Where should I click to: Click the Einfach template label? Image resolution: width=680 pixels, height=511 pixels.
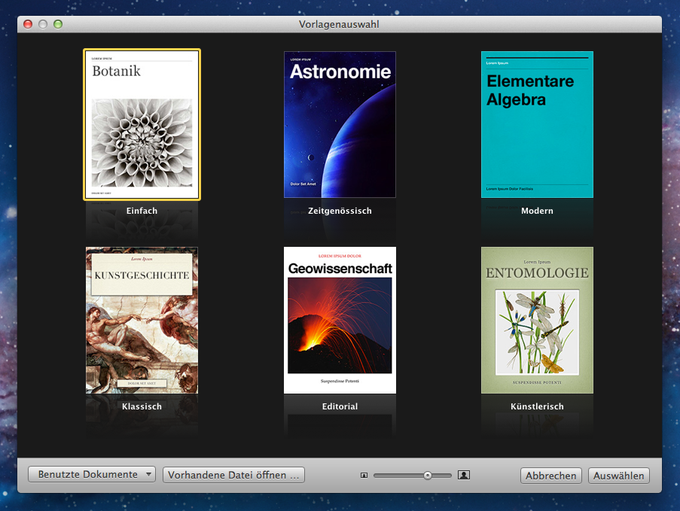[x=142, y=211]
